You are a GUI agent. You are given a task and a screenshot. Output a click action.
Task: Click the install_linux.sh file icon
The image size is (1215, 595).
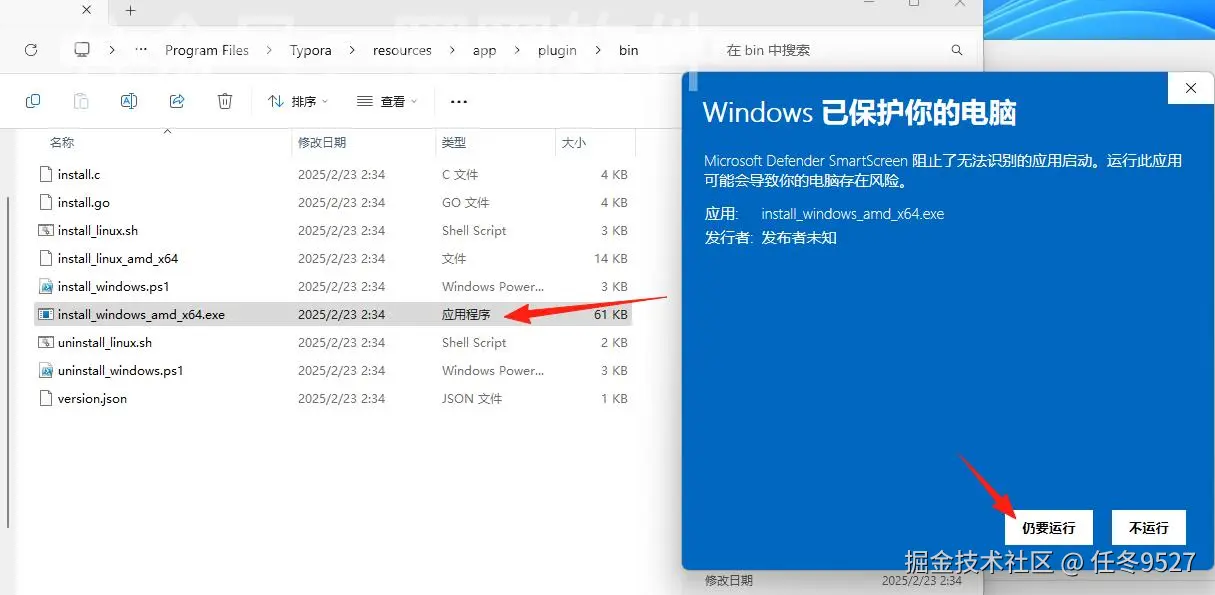coord(45,230)
